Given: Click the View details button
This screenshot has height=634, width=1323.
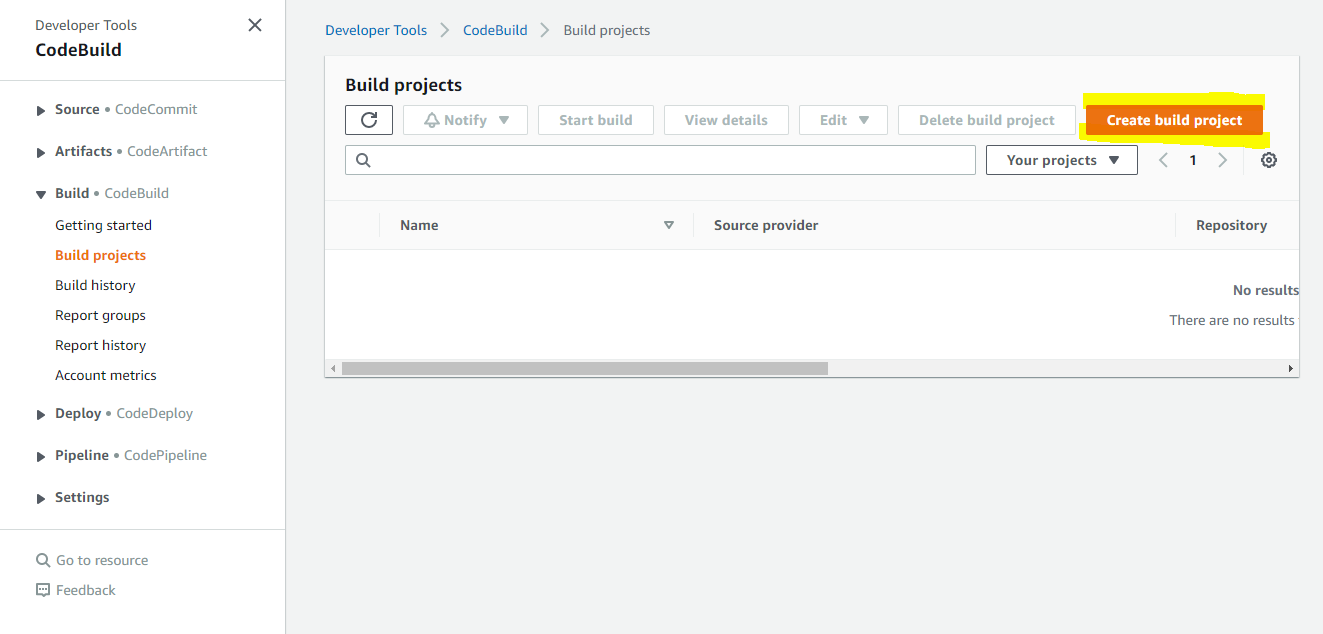Looking at the screenshot, I should (726, 120).
